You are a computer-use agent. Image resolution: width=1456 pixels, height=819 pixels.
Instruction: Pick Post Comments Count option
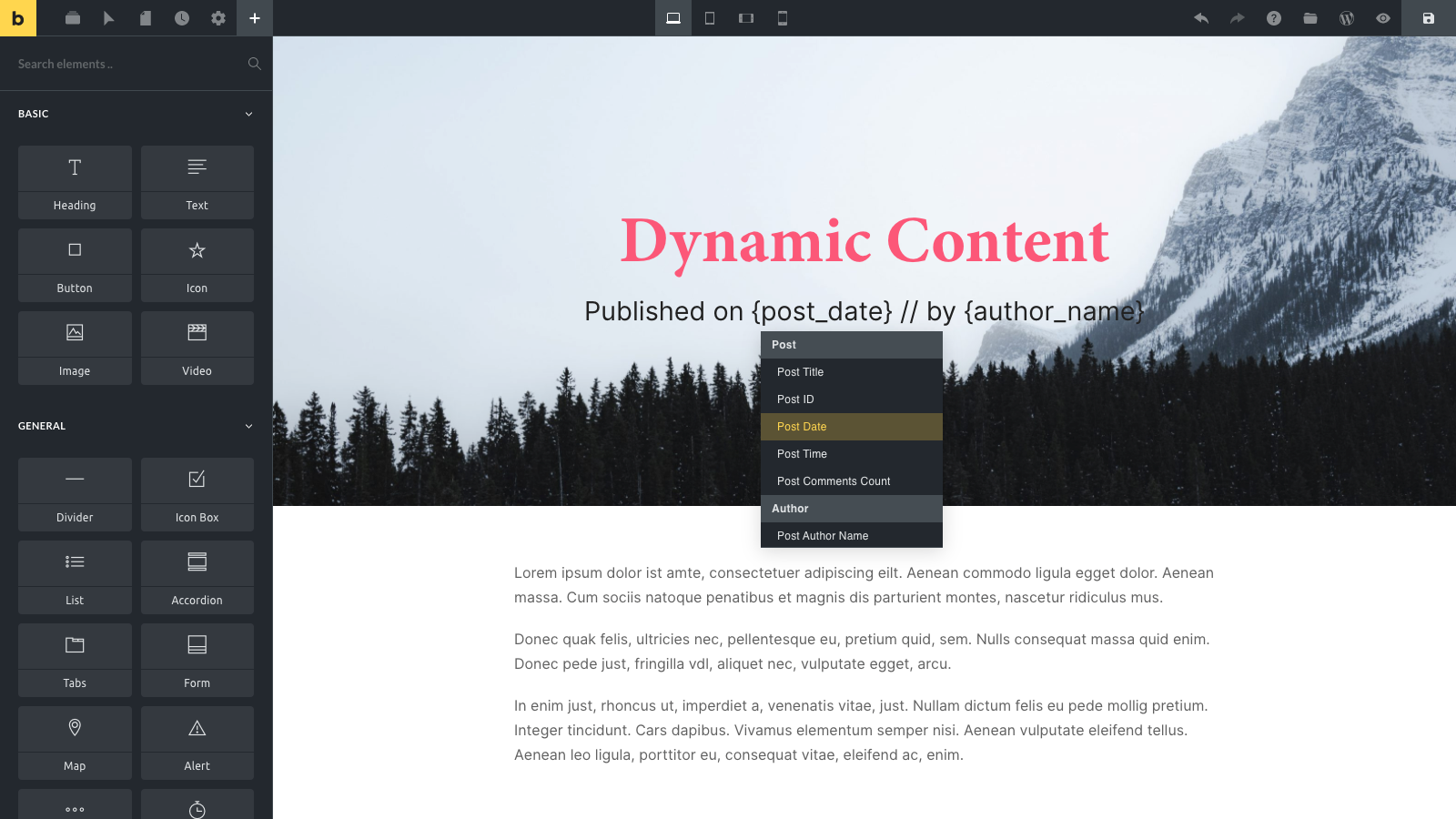tap(851, 481)
